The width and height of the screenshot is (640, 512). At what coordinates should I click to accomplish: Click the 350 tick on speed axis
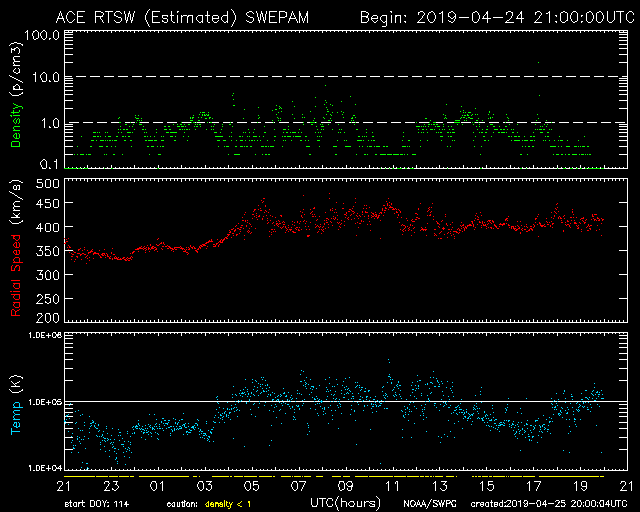[x=46, y=251]
